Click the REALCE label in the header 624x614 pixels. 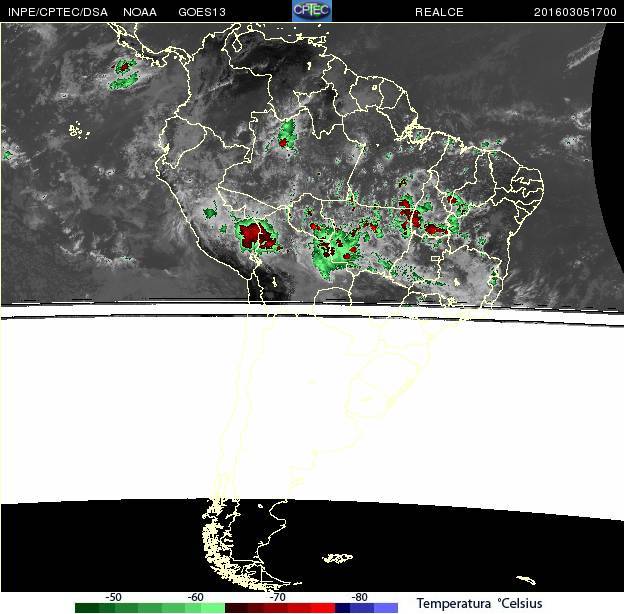point(439,12)
